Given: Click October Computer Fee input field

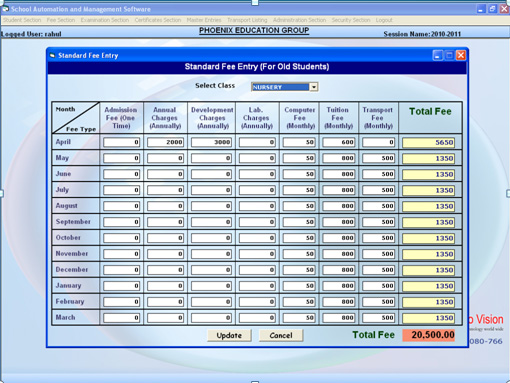Looking at the screenshot, I should point(299,238).
